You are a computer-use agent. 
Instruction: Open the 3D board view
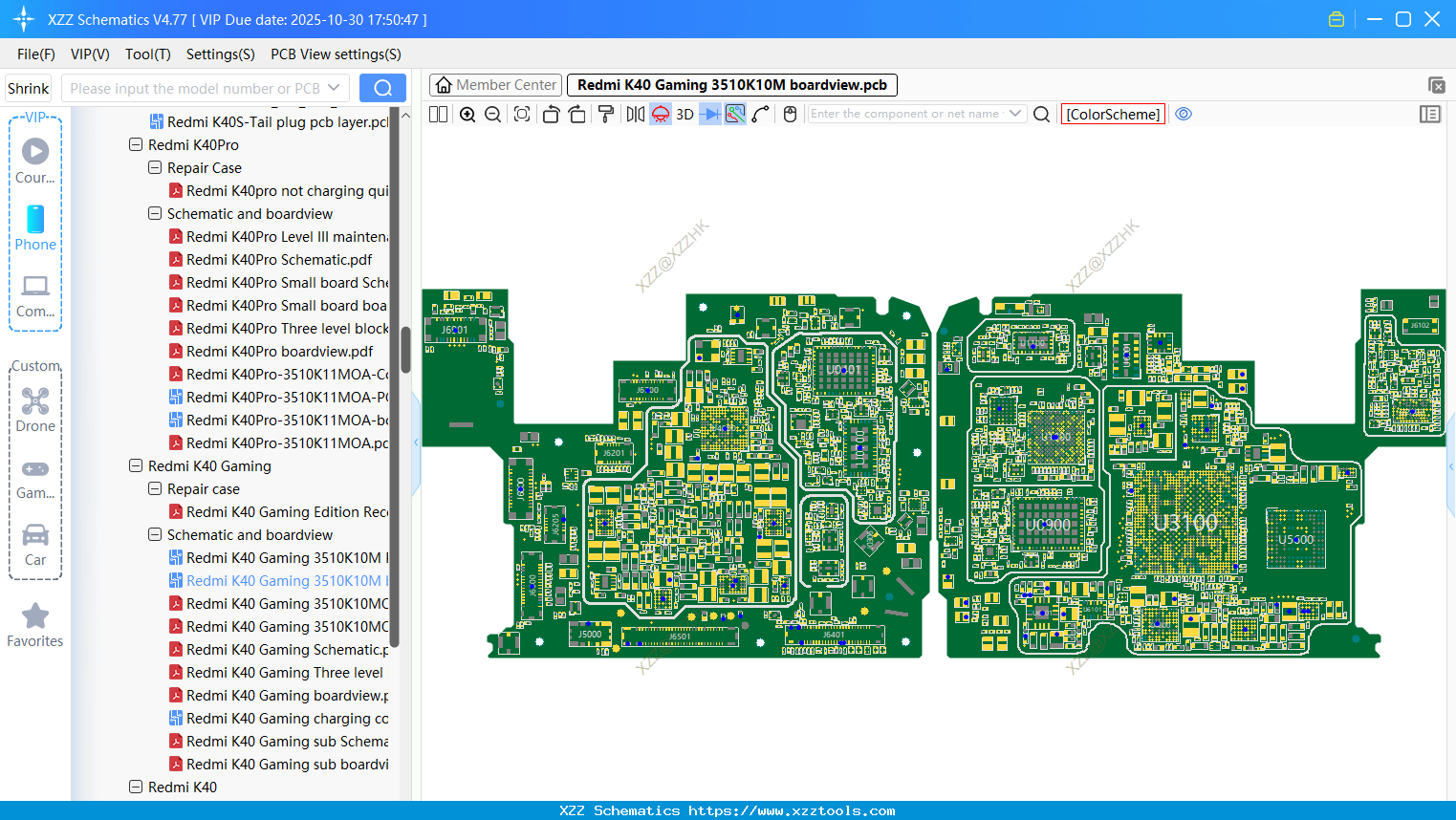(685, 115)
